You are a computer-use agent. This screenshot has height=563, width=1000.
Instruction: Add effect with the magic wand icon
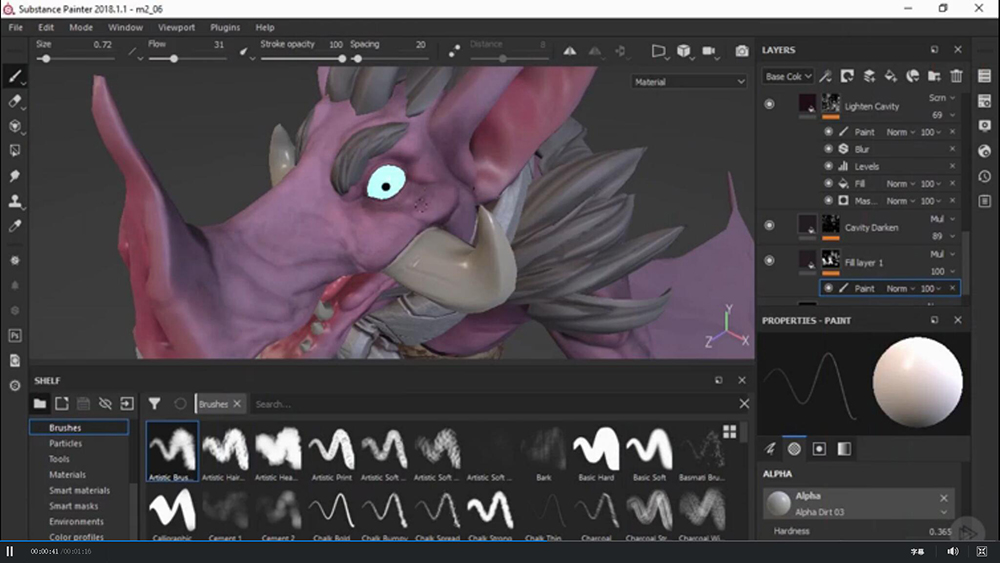tap(825, 77)
